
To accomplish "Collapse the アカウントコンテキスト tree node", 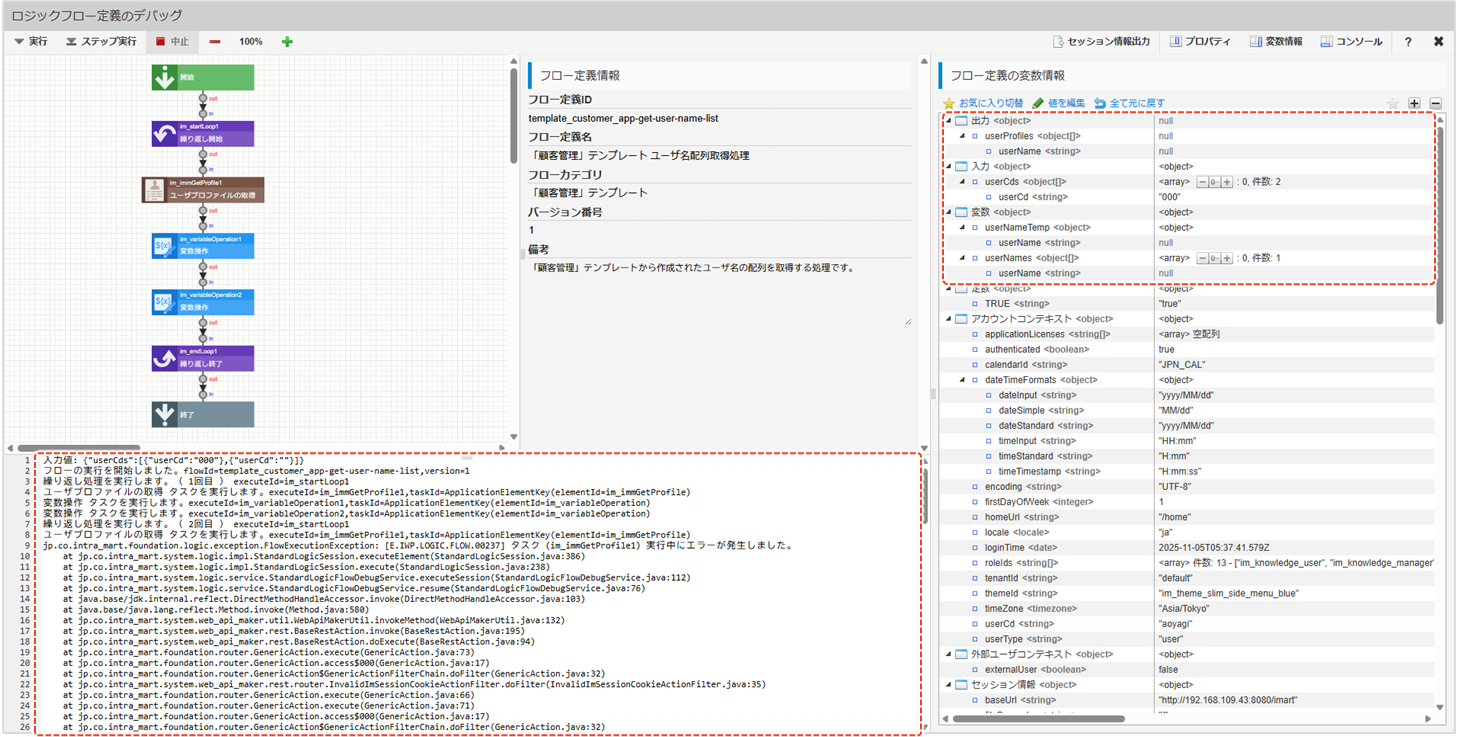I will (949, 319).
